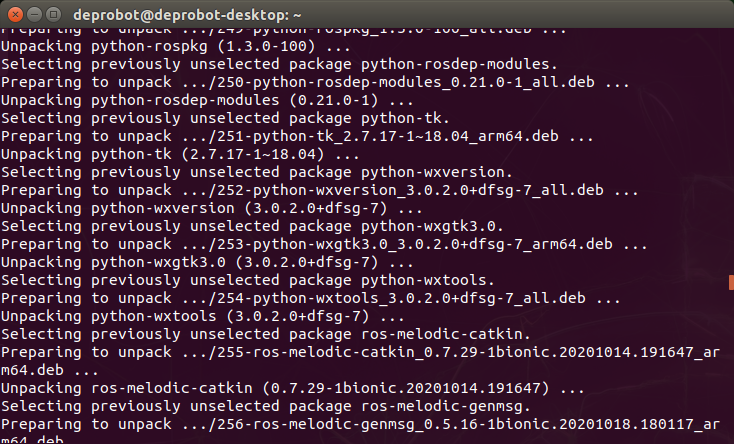Click 'Selecting previously unselected package python-wxtools.'
Viewport: 734px width, 444px height.
(248, 280)
